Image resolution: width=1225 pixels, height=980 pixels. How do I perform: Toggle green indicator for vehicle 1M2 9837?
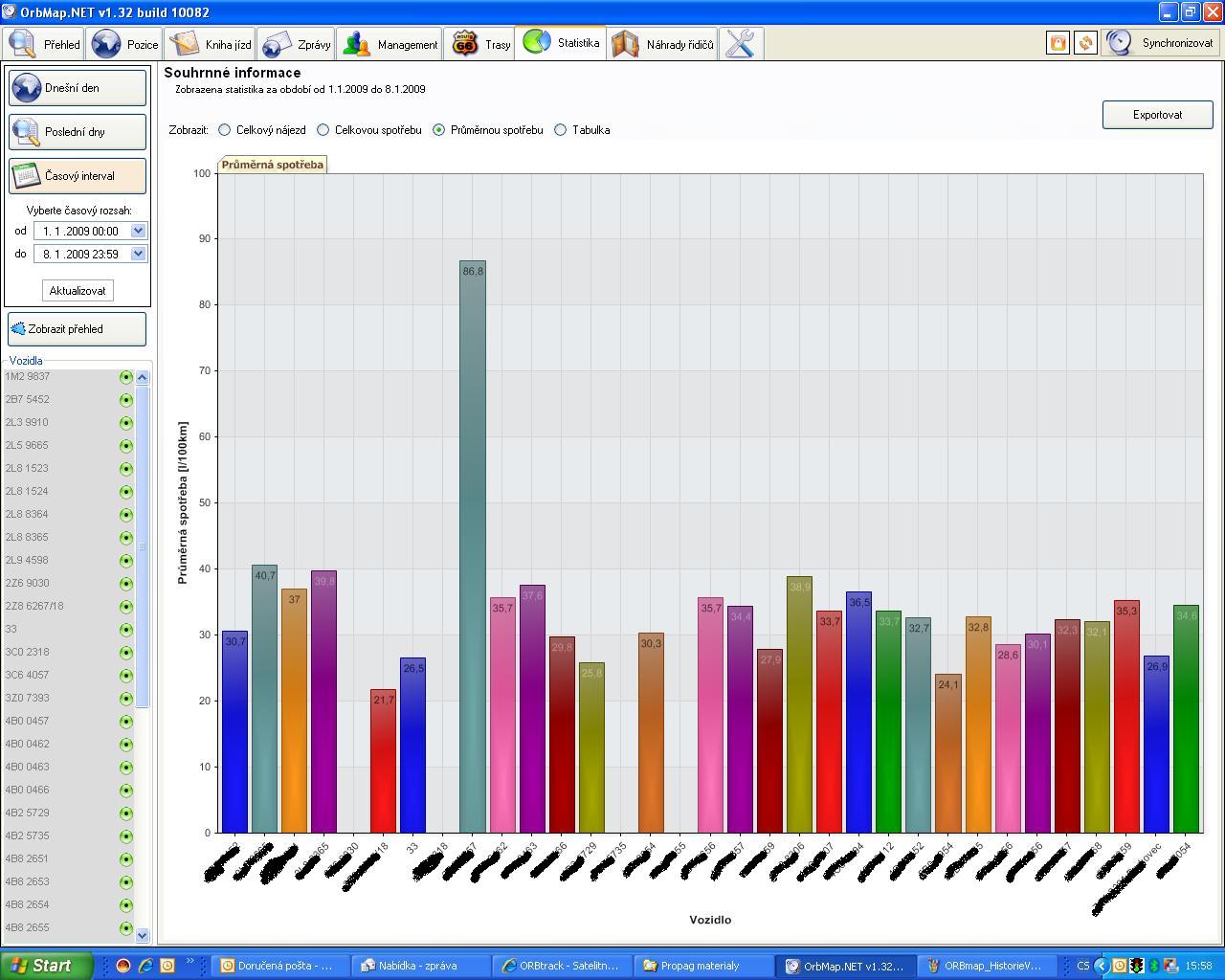coord(126,377)
